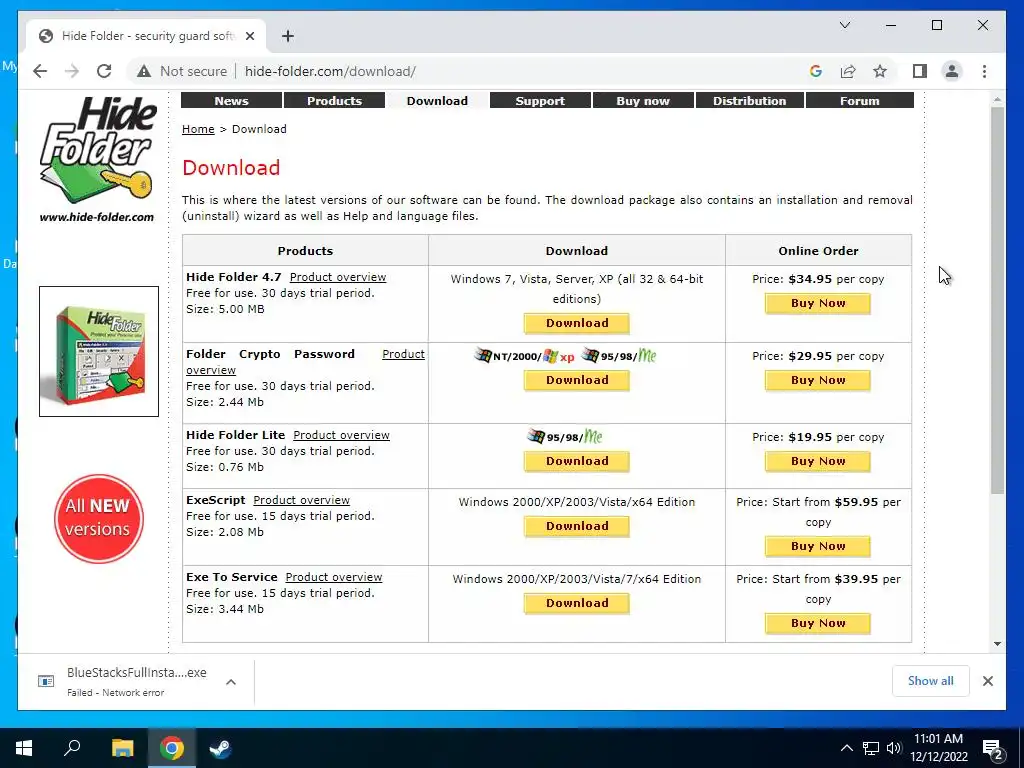Screen dimensions: 1024x768
Task: Download Exe To Service
Action: pyautogui.click(x=577, y=603)
